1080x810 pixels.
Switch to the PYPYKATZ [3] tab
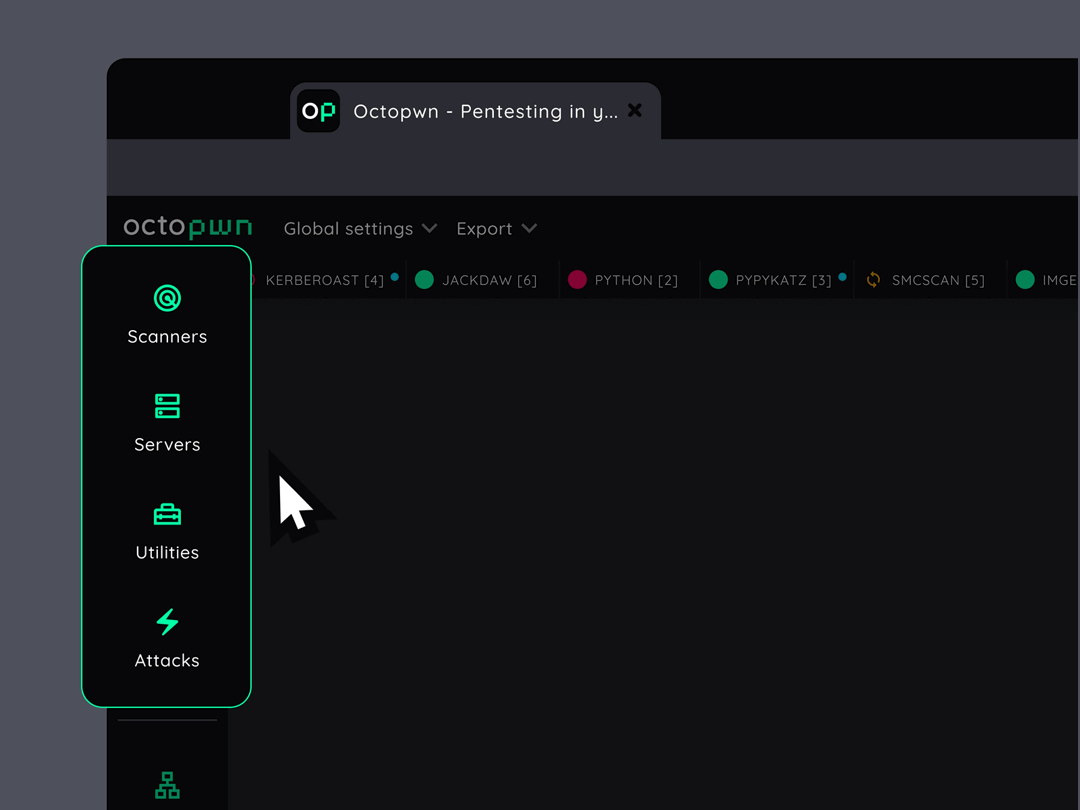[777, 280]
